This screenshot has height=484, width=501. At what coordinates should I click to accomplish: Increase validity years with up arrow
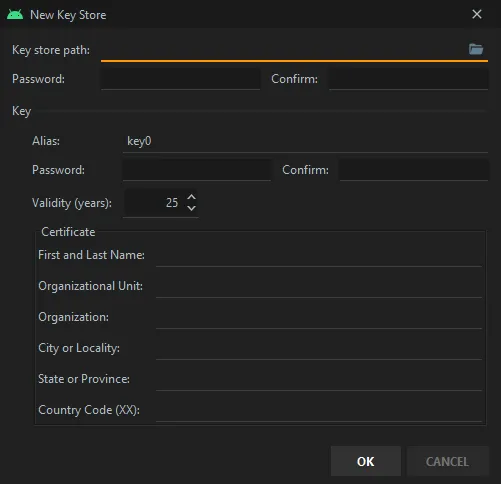(x=191, y=197)
